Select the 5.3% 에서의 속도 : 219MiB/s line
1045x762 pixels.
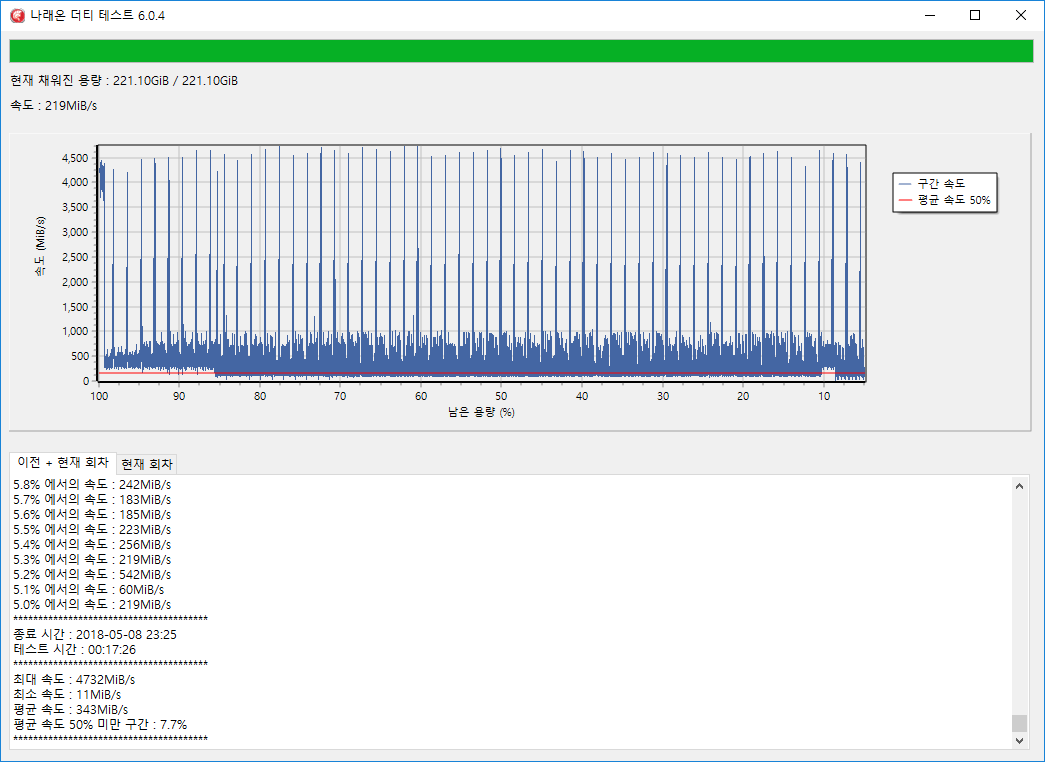pyautogui.click(x=92, y=559)
